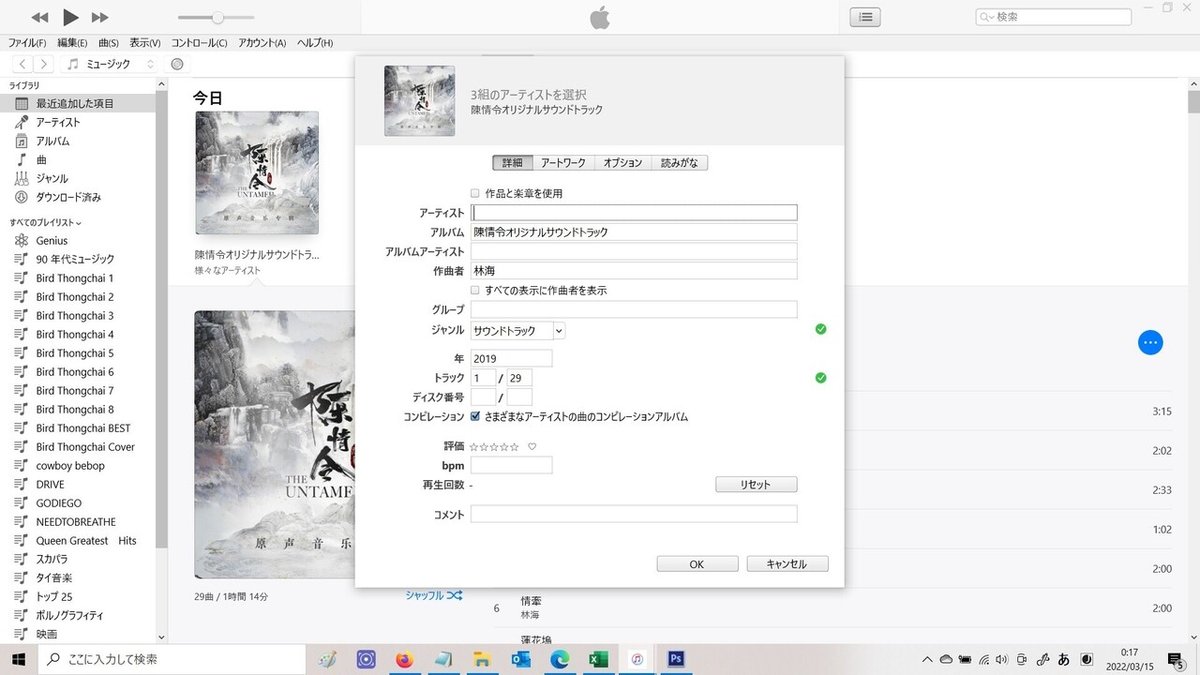
Task: Click the bpm input field
Action: coord(511,465)
